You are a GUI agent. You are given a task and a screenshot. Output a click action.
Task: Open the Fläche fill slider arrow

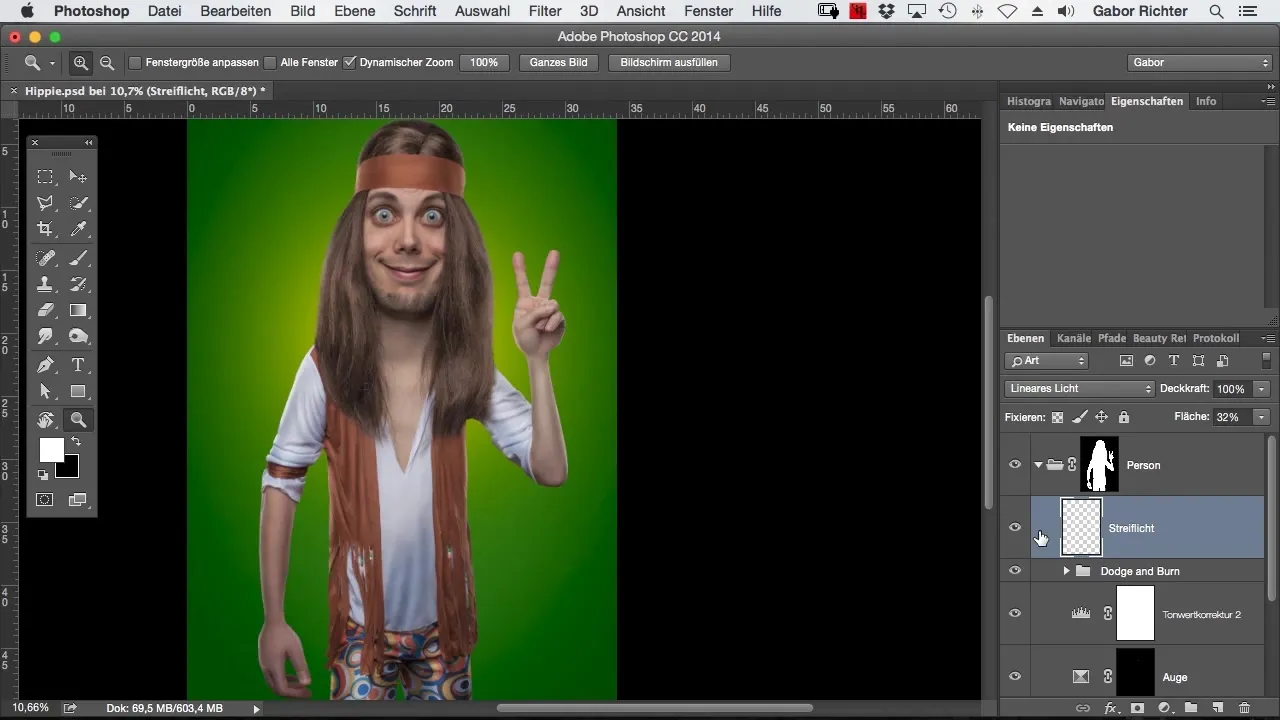[x=1263, y=417]
